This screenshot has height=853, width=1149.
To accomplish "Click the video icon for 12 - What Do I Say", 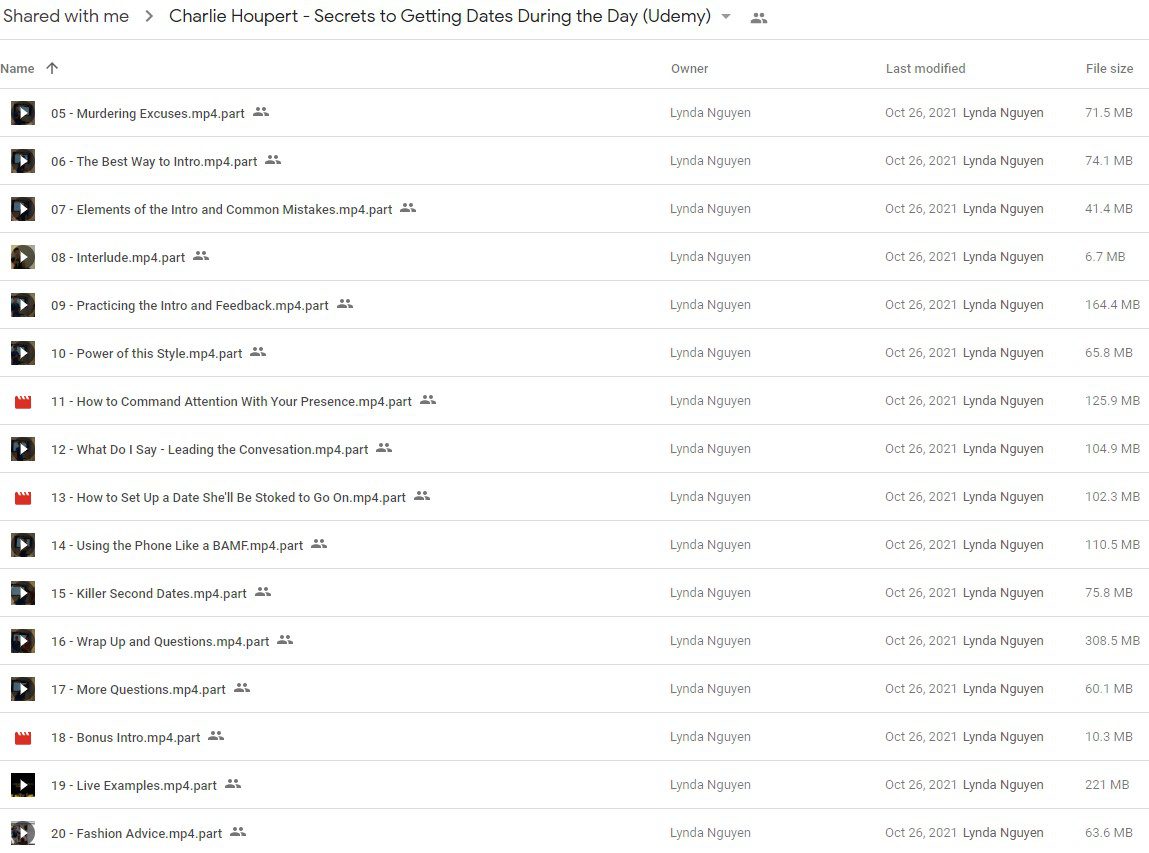I will pyautogui.click(x=23, y=449).
